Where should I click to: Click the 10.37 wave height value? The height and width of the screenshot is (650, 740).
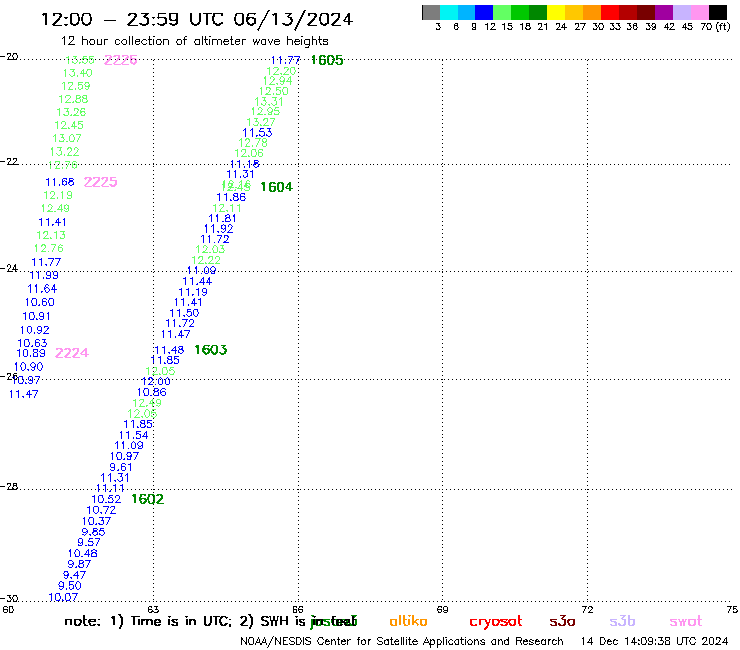pyautogui.click(x=96, y=521)
